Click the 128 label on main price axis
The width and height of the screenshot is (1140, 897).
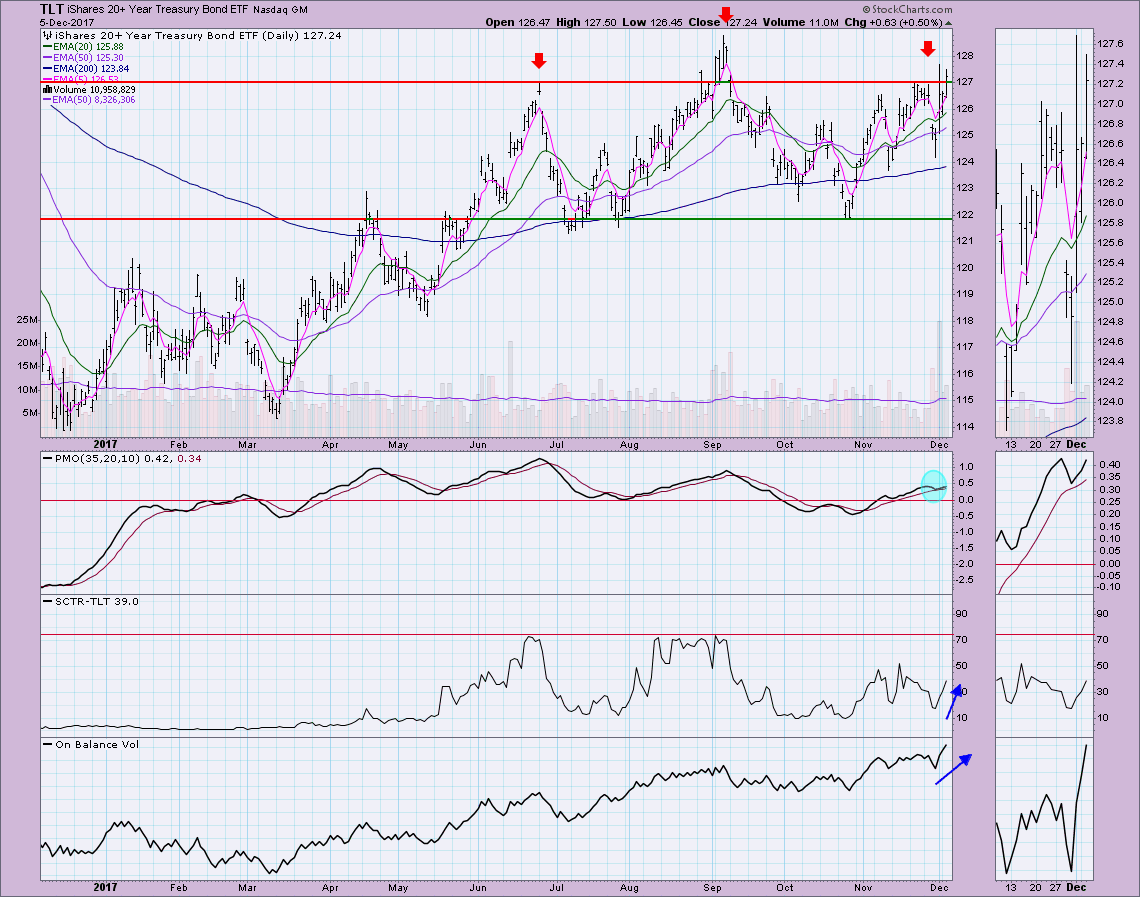pos(965,56)
